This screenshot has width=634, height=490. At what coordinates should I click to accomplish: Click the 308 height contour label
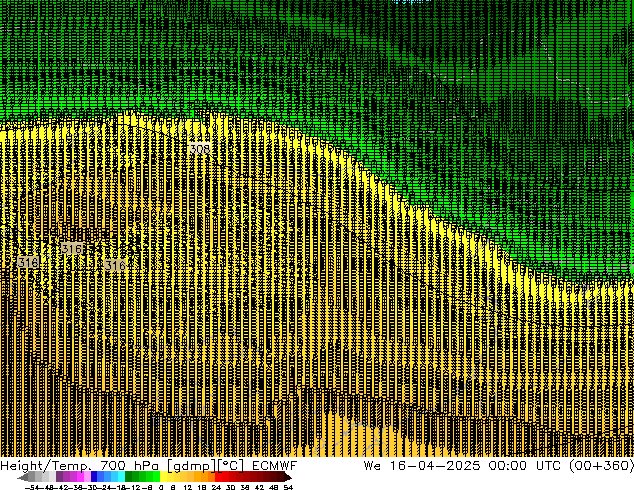200,149
